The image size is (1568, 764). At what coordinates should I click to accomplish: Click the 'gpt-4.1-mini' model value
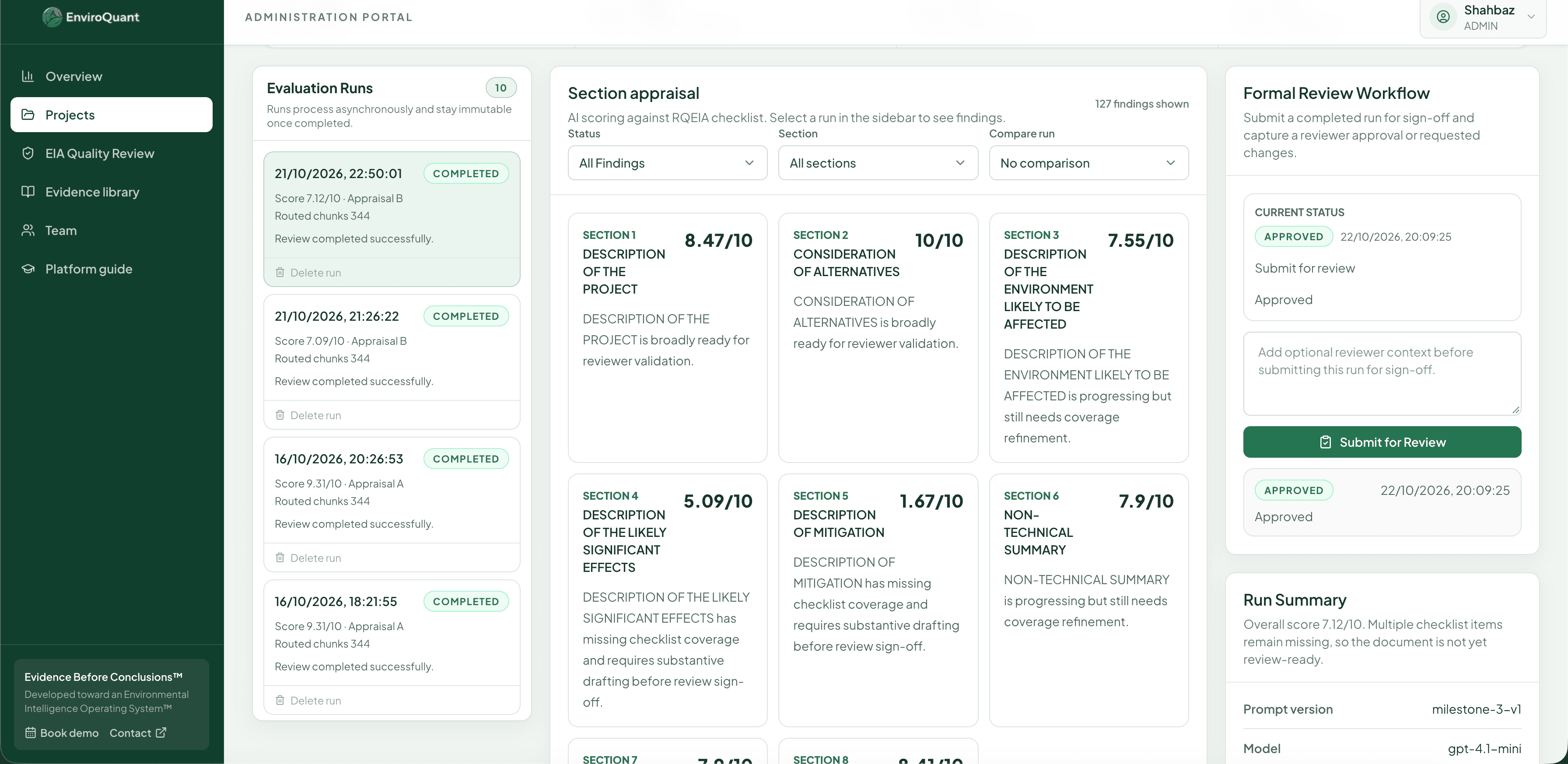pos(1484,748)
